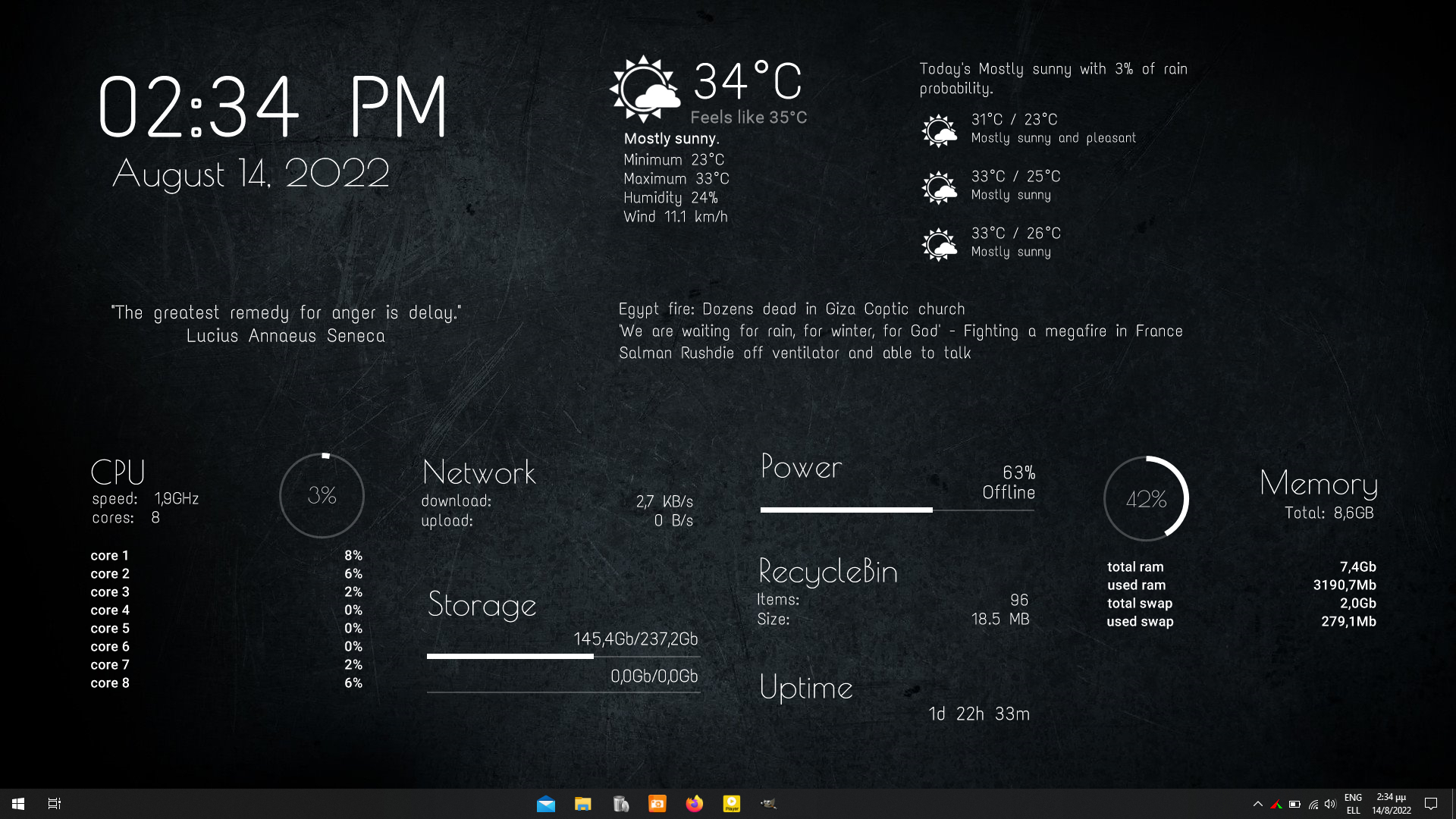
Task: Open language switcher via ENG indicator
Action: click(x=1353, y=804)
